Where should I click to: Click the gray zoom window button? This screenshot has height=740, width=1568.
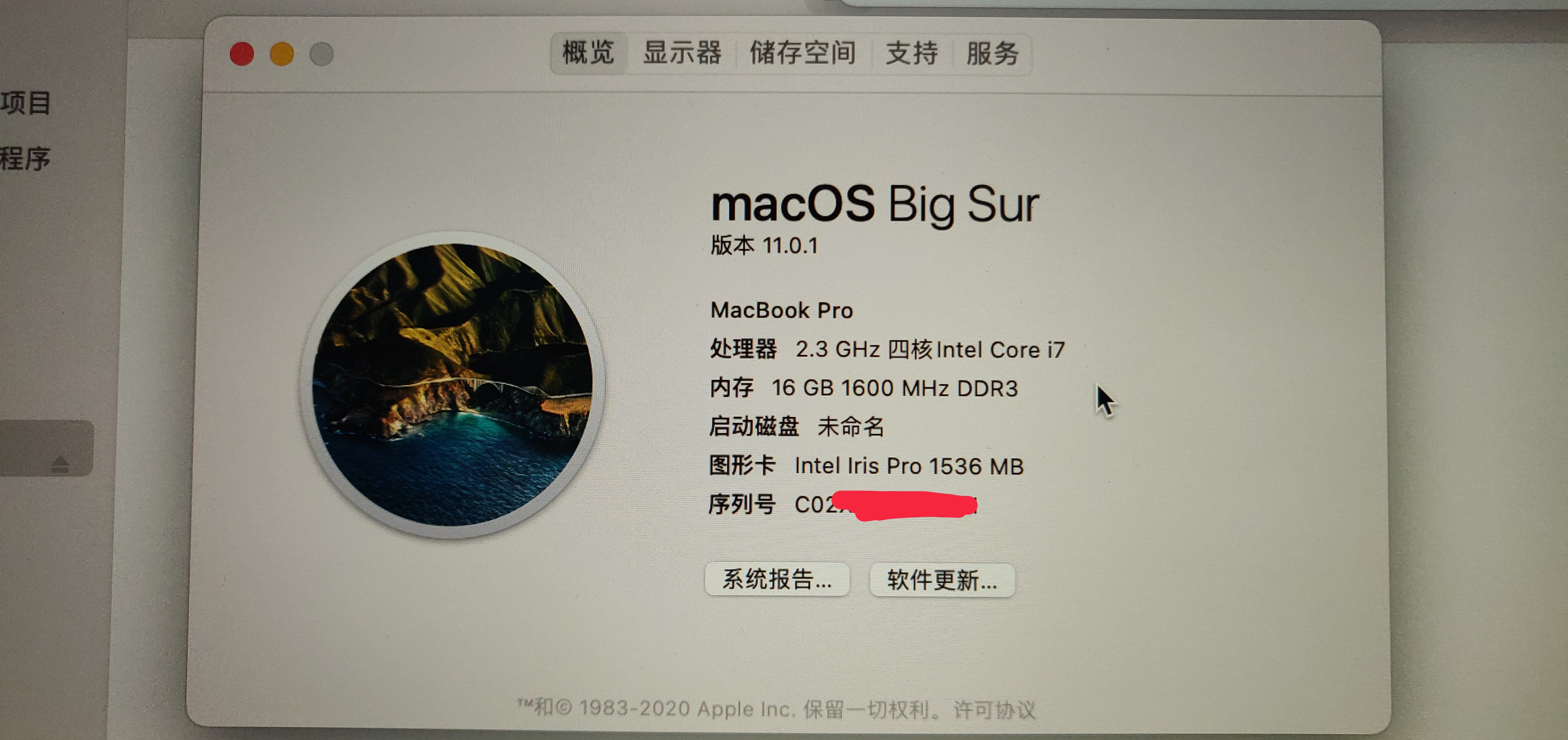321,54
